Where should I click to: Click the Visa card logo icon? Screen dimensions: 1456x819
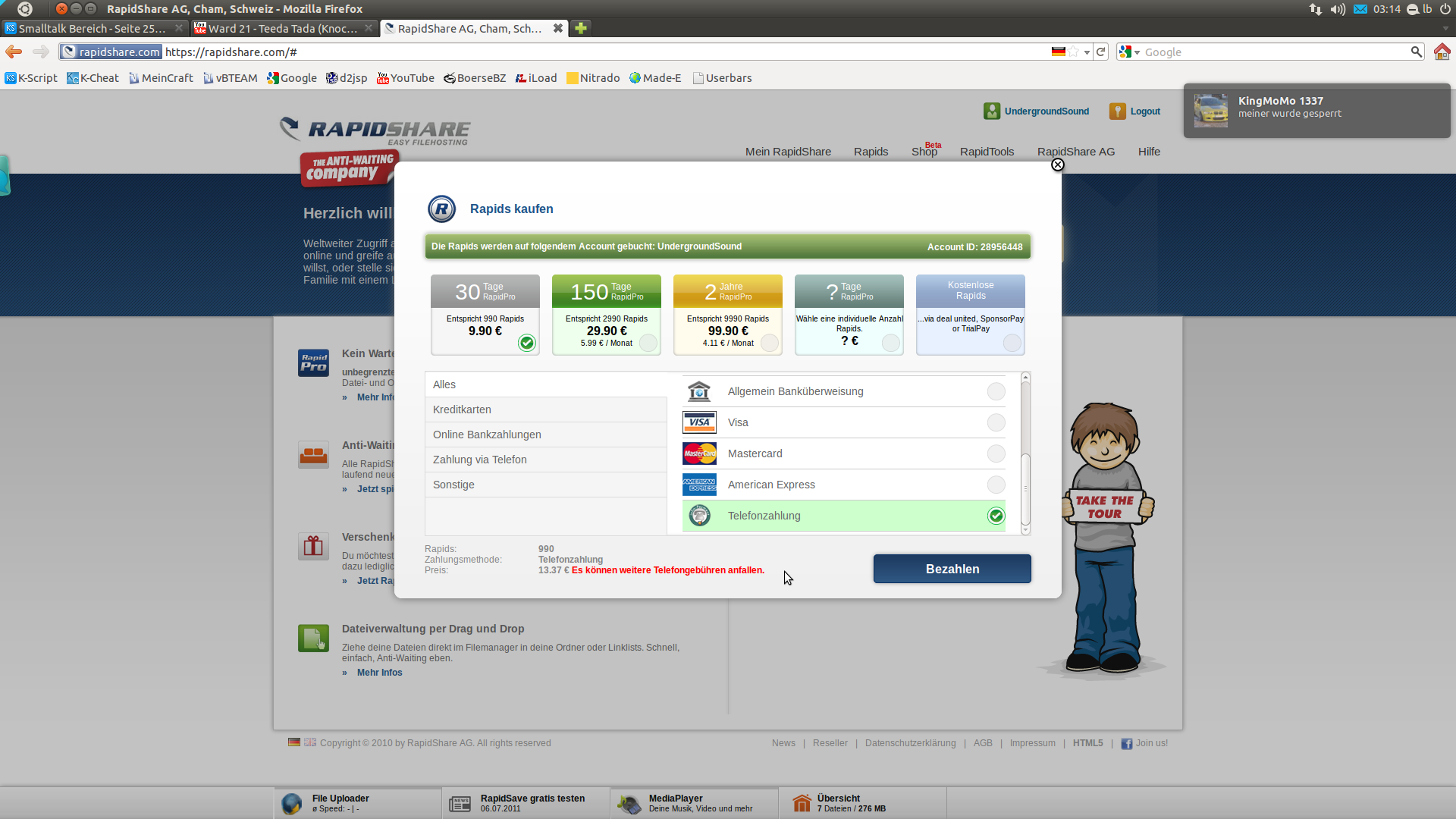point(699,422)
